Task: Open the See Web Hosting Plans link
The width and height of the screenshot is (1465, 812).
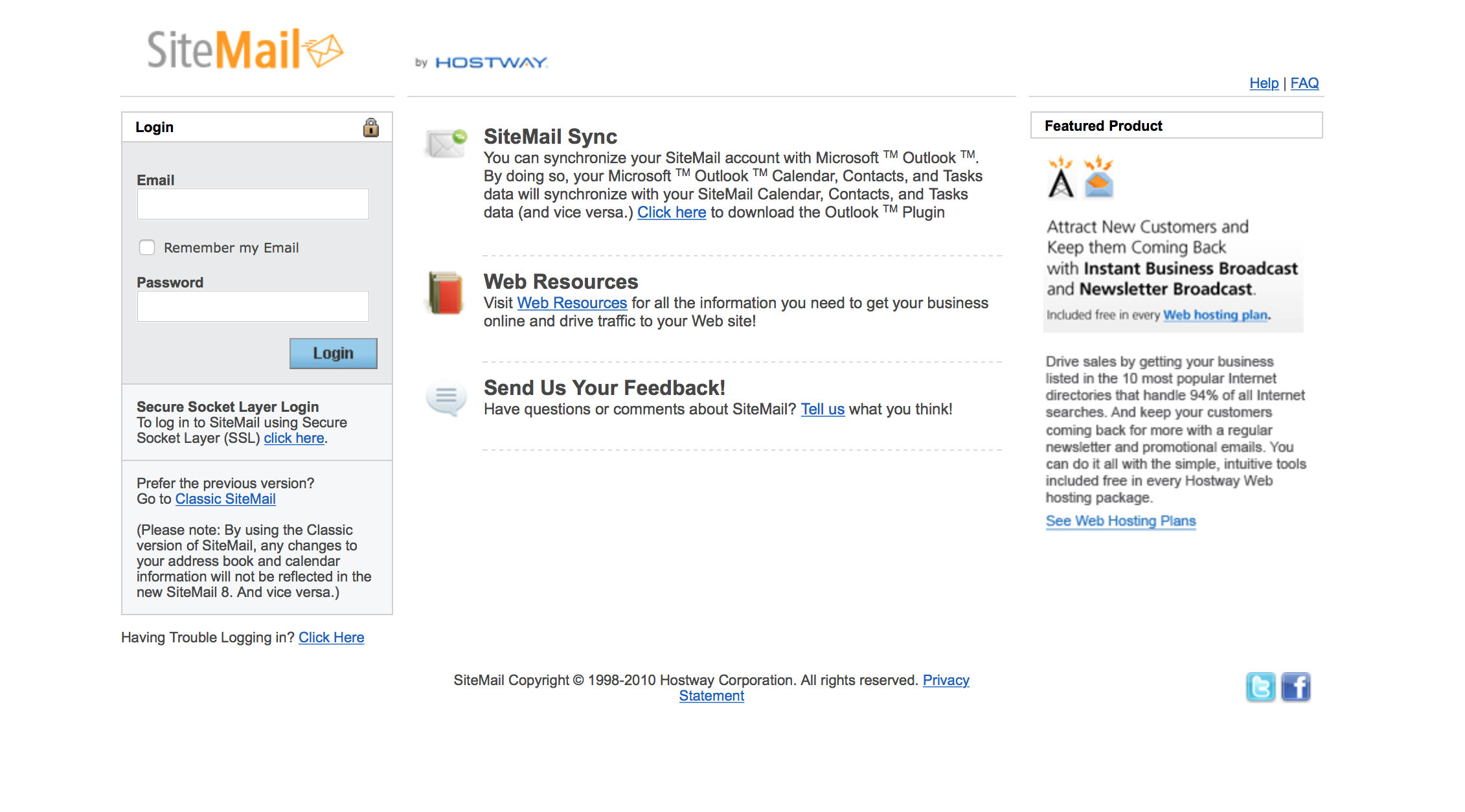Action: pyautogui.click(x=1120, y=521)
